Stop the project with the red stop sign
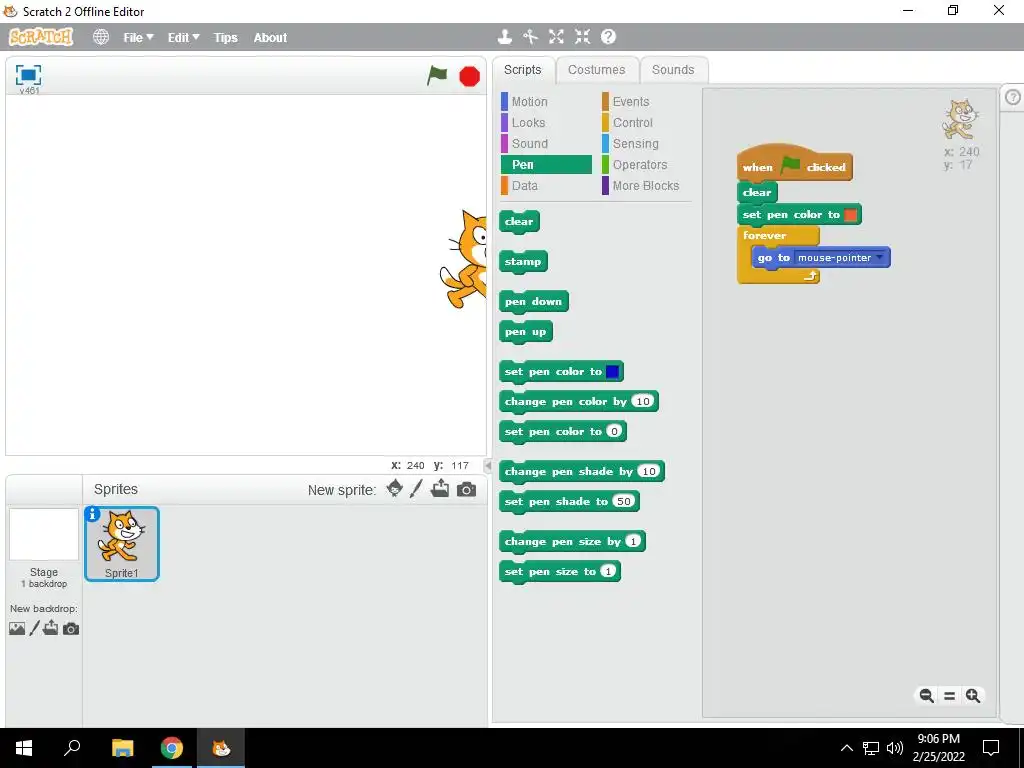 [x=469, y=76]
